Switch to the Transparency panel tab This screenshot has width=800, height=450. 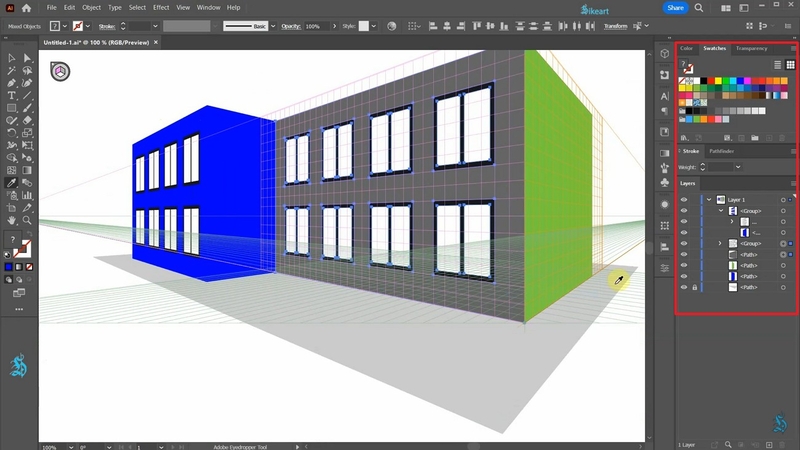click(752, 48)
